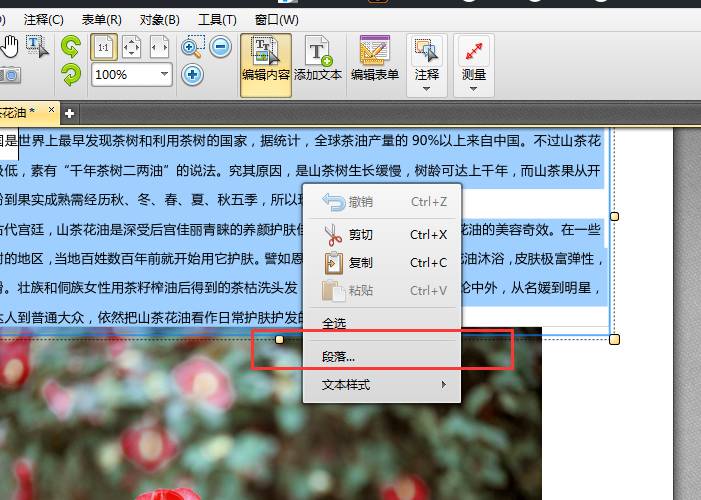Set actual size 1:1 view
This screenshot has width=701, height=500.
[x=104, y=47]
